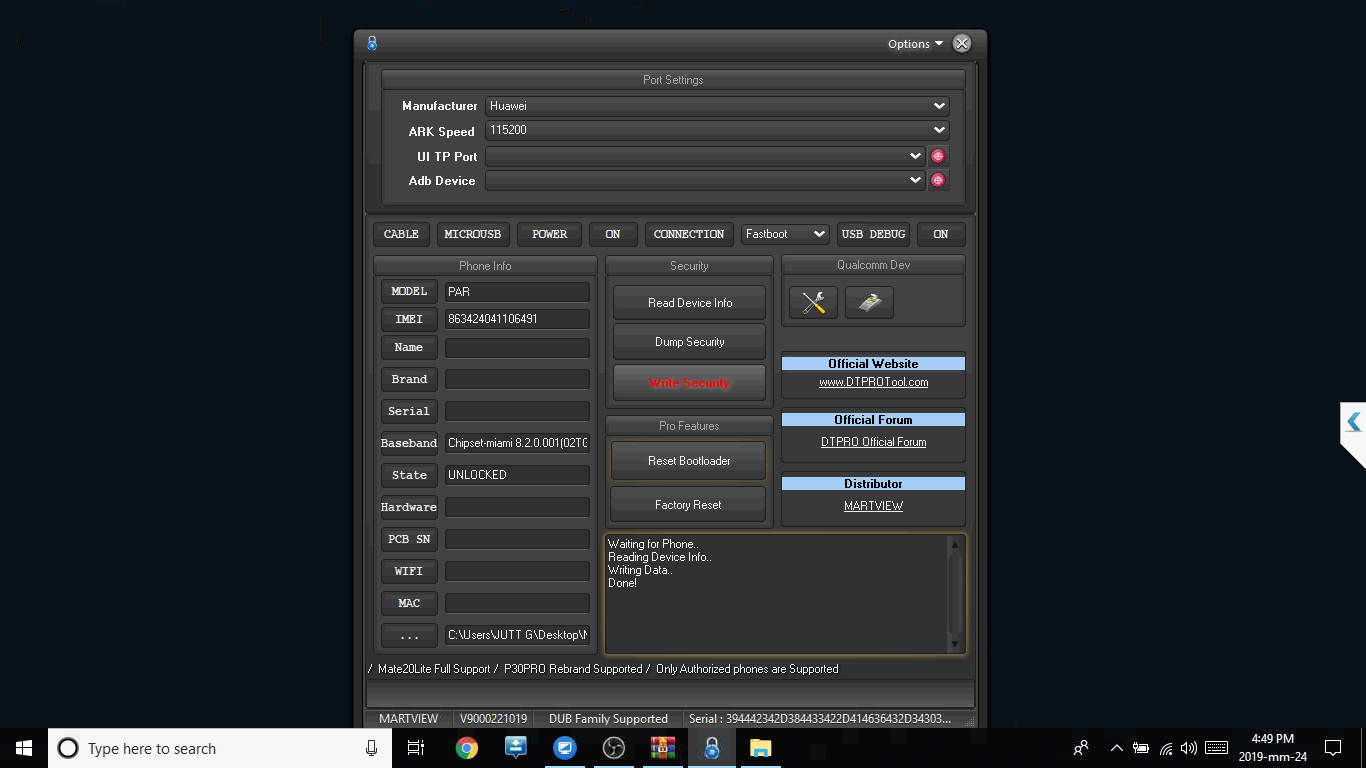Click the Reset Bootloader button

(689, 461)
